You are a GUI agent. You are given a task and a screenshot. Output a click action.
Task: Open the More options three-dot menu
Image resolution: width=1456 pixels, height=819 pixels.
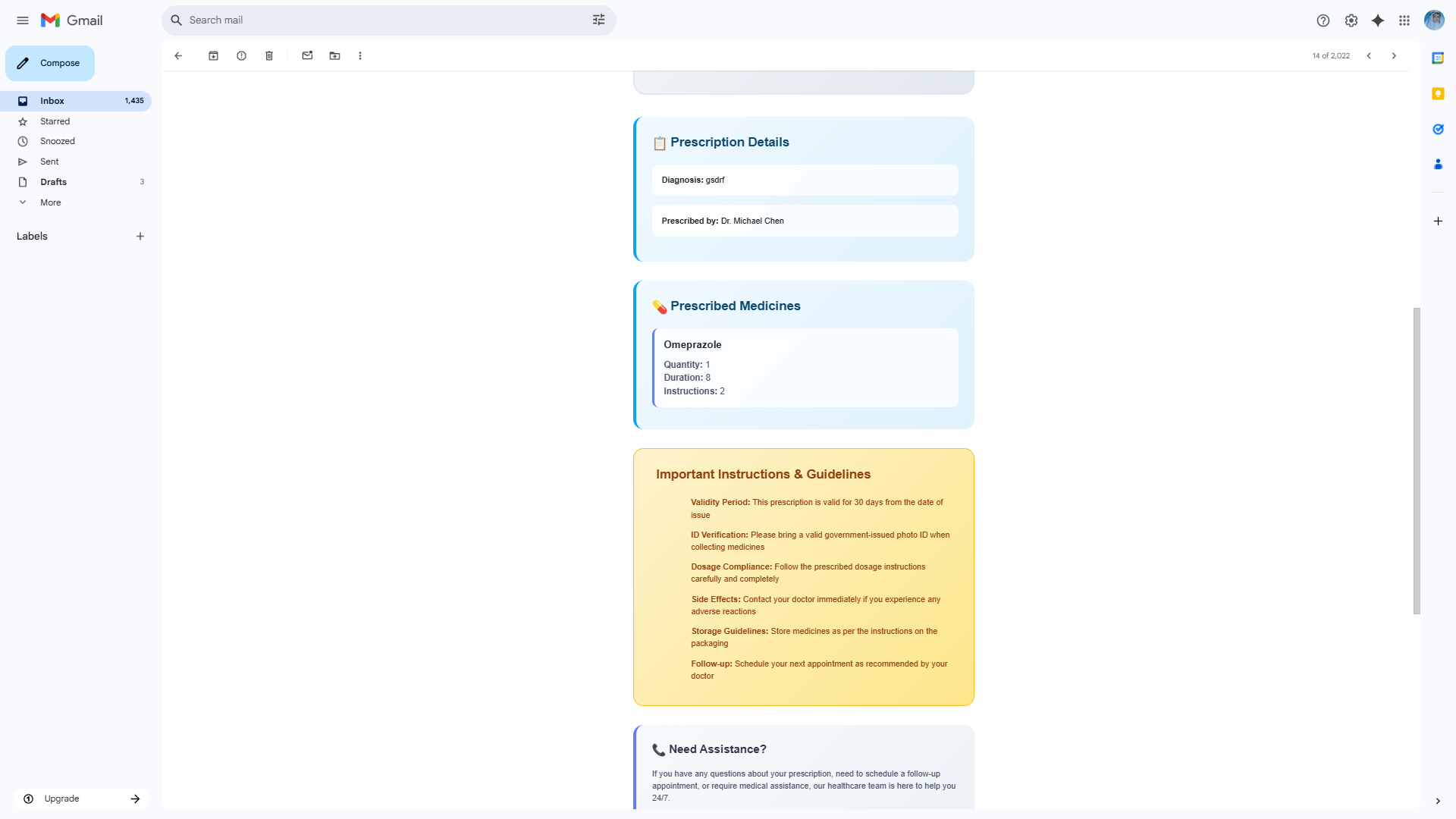coord(360,56)
